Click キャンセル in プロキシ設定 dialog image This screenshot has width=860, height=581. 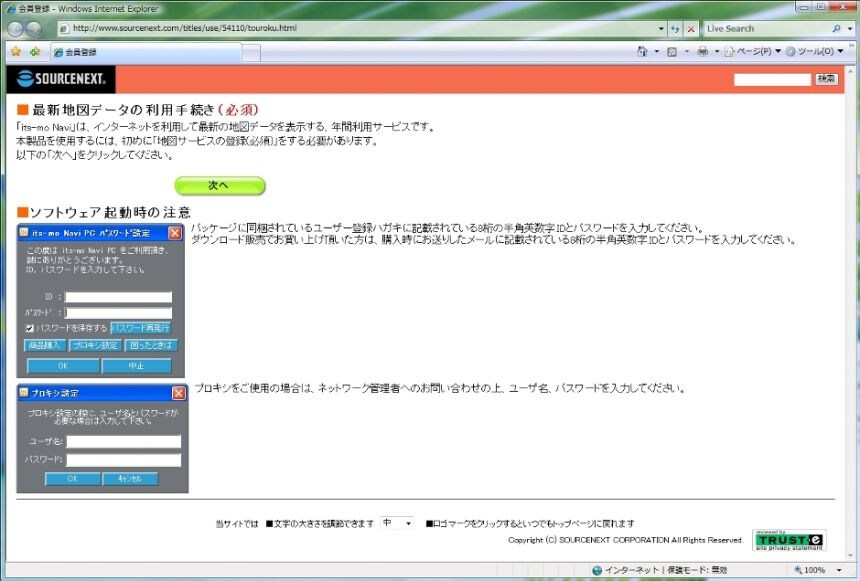(130, 479)
